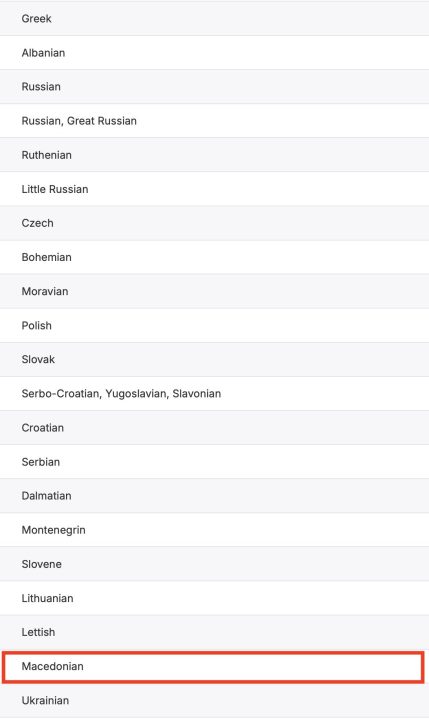
Task: Choose the Bohemian entry
Action: (214, 257)
